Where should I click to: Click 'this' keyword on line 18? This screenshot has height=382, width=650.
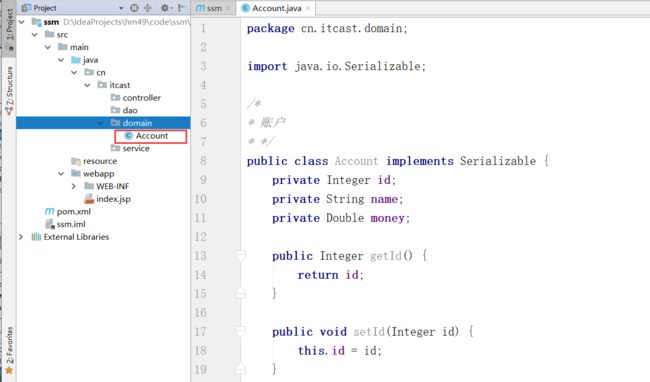(x=311, y=351)
